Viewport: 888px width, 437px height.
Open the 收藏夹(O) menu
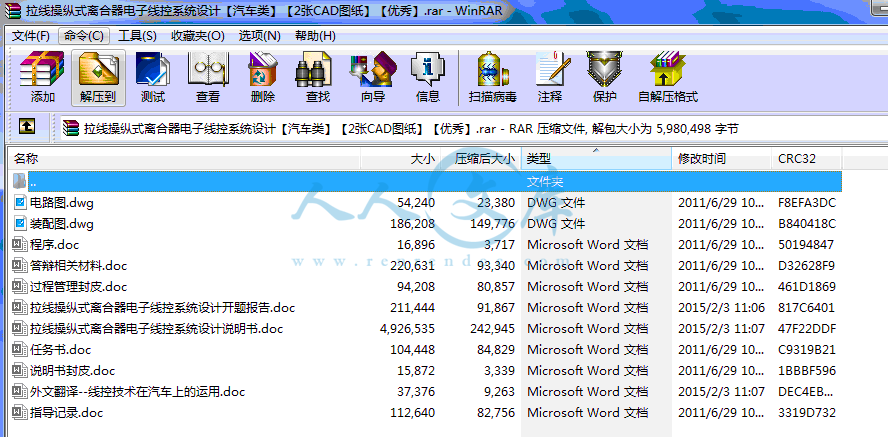[x=198, y=36]
